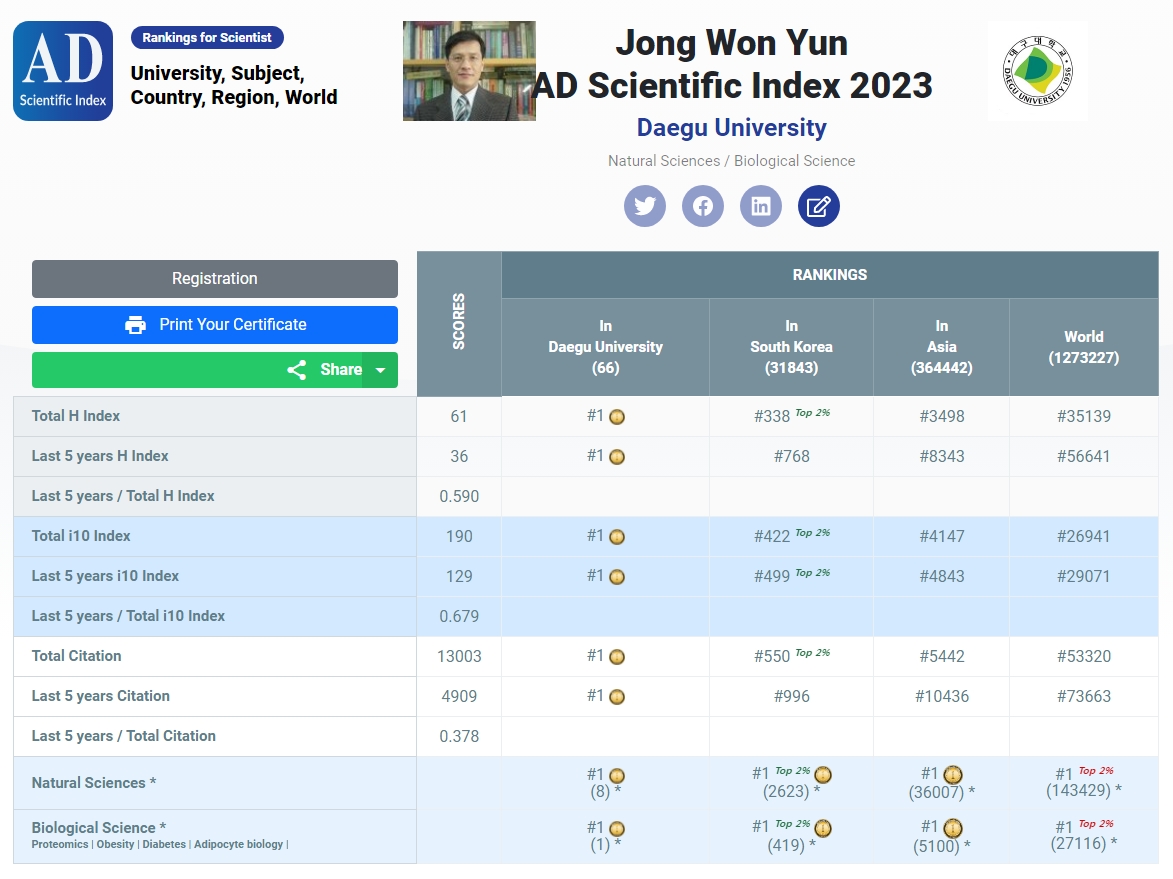The height and width of the screenshot is (879, 1173).
Task: Select Natural Sciences / Biological Science subtitle
Action: click(731, 161)
